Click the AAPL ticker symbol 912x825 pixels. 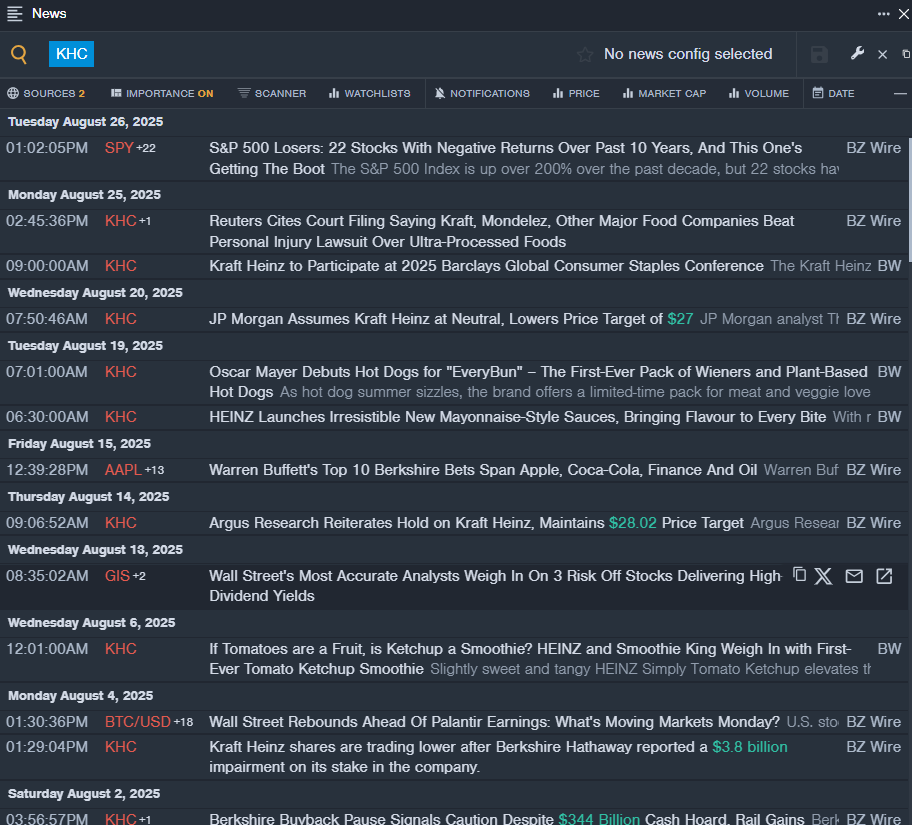coord(123,470)
